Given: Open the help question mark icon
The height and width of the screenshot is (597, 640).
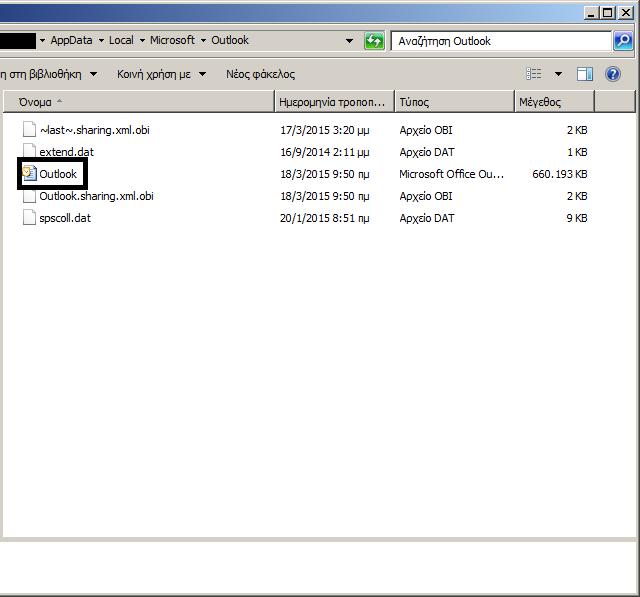Looking at the screenshot, I should click(x=613, y=74).
